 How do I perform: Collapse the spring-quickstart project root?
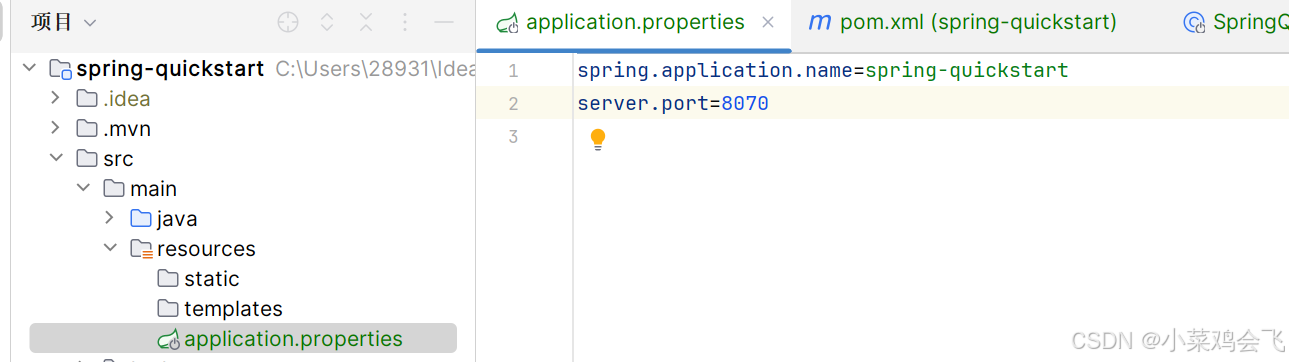tap(30, 69)
